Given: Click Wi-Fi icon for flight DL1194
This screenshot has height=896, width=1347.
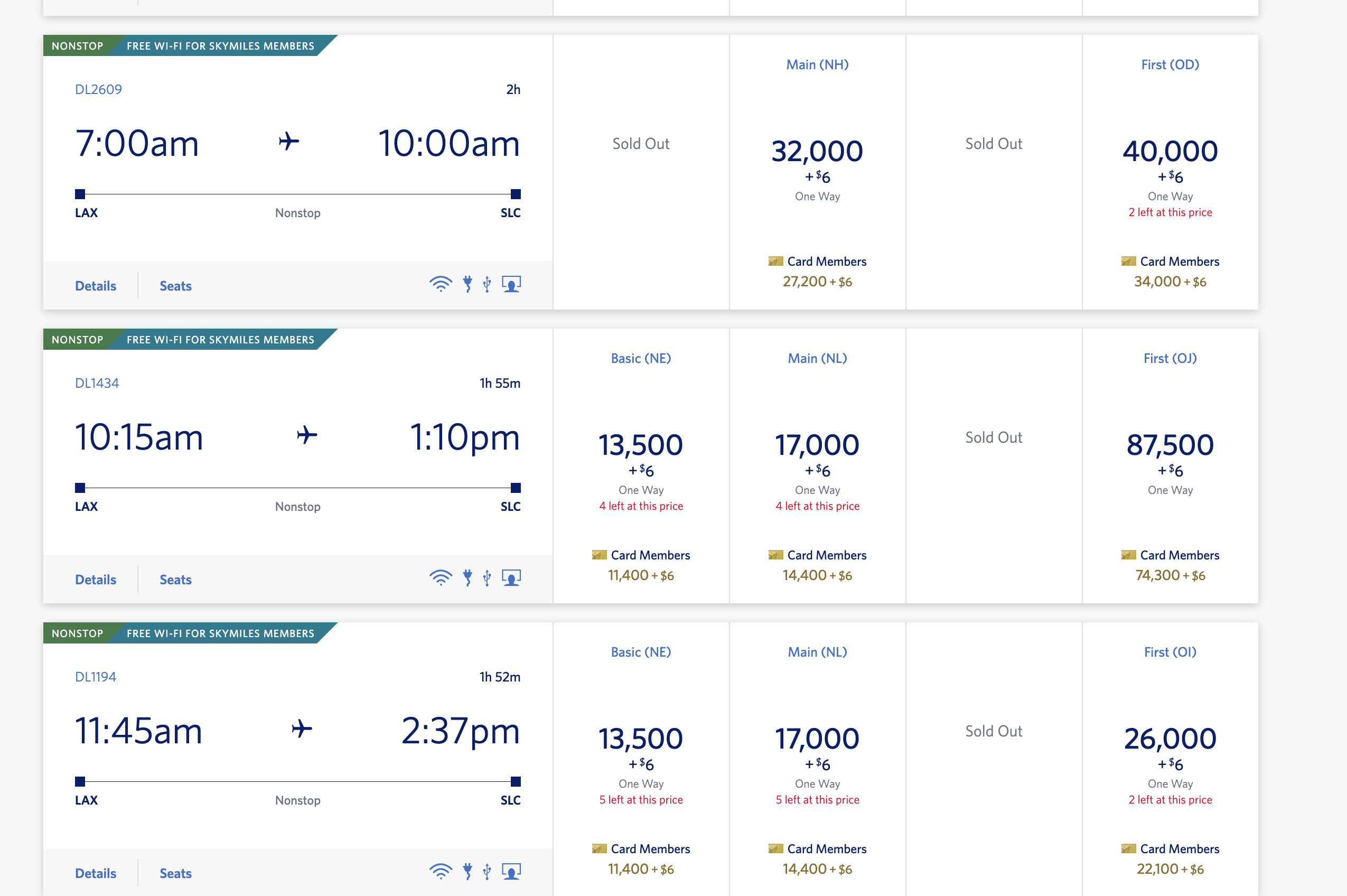Looking at the screenshot, I should pyautogui.click(x=441, y=871).
